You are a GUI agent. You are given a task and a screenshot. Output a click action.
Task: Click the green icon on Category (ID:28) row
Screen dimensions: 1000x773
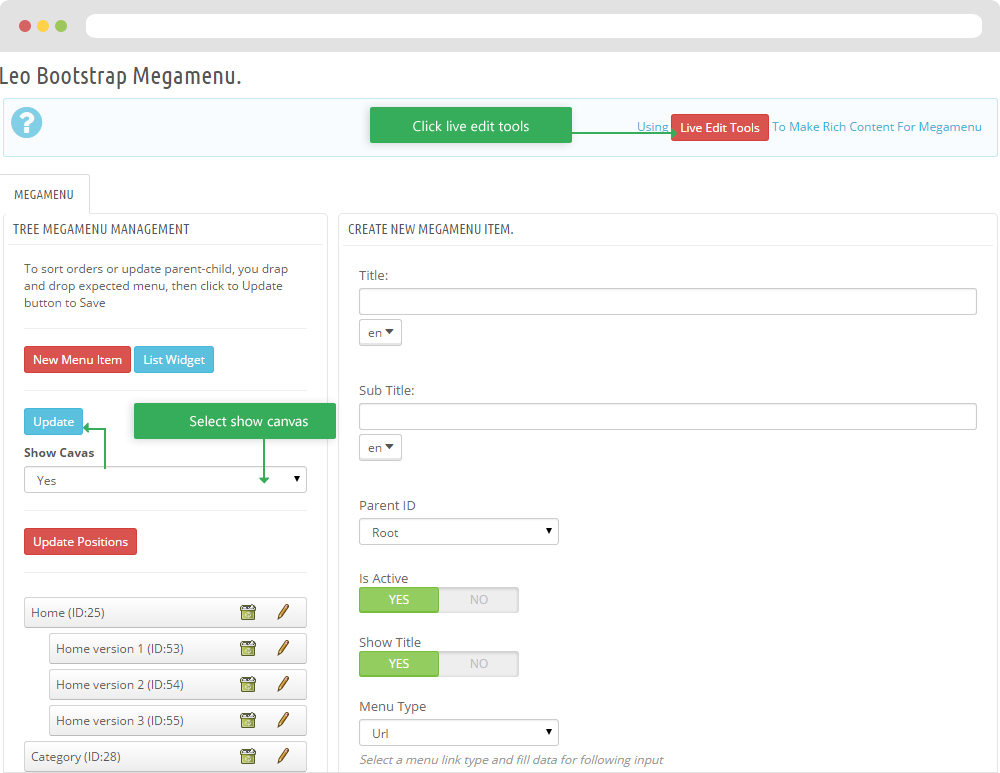click(x=248, y=756)
